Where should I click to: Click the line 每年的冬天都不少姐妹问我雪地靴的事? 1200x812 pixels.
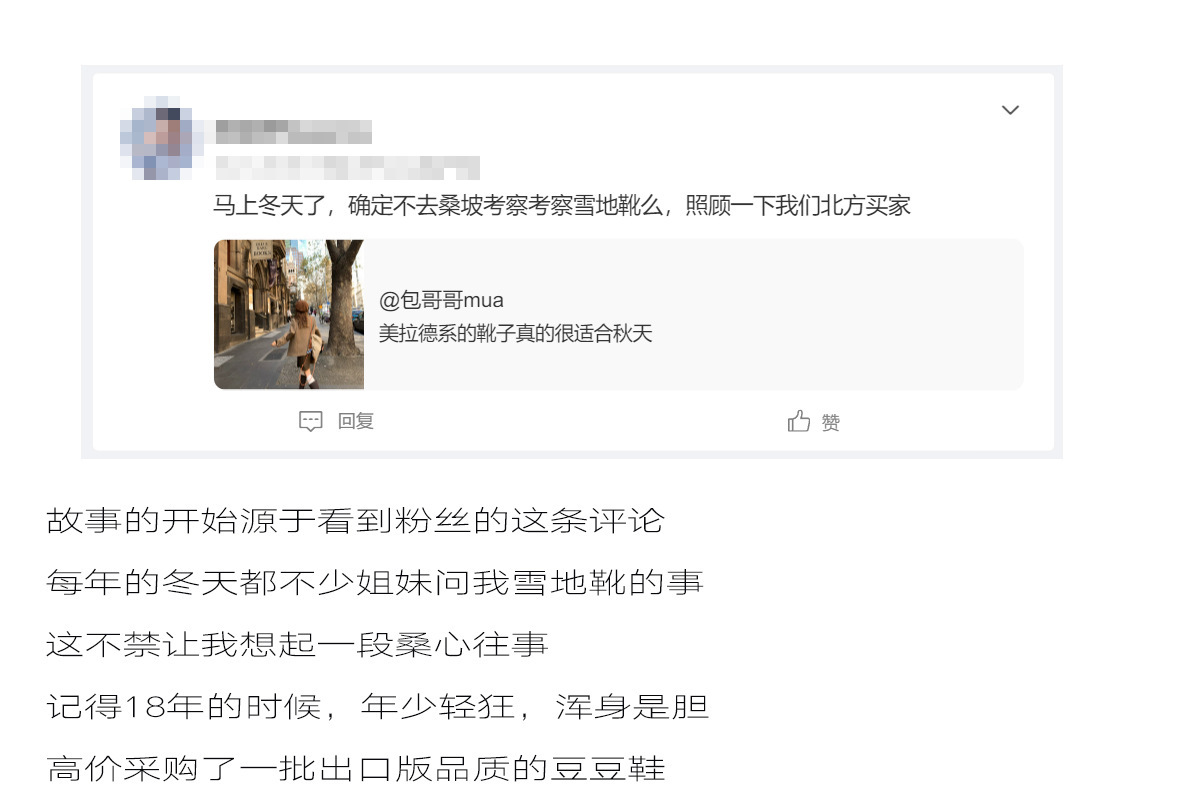pos(375,583)
